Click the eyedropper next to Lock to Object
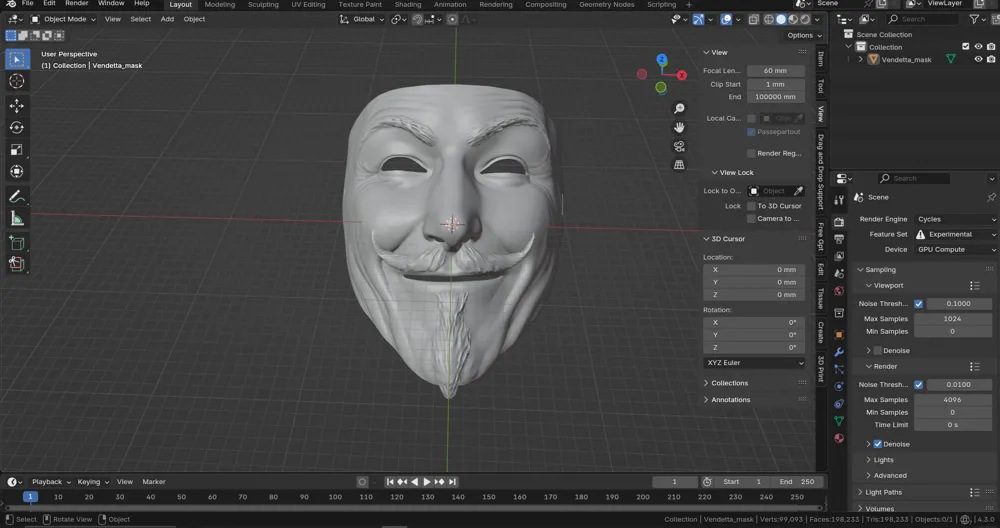 (x=798, y=191)
